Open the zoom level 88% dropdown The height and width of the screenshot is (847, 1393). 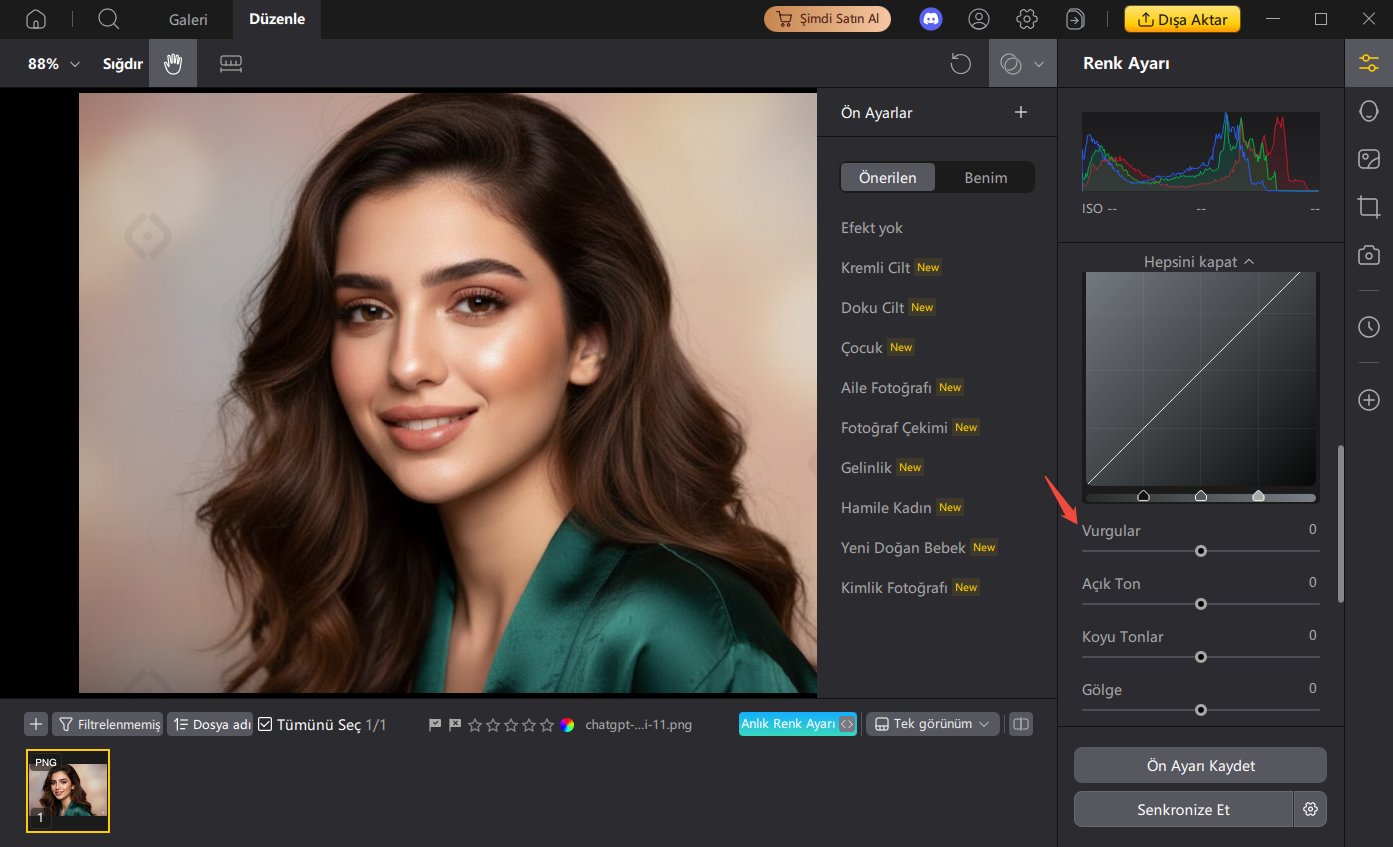tap(45, 62)
